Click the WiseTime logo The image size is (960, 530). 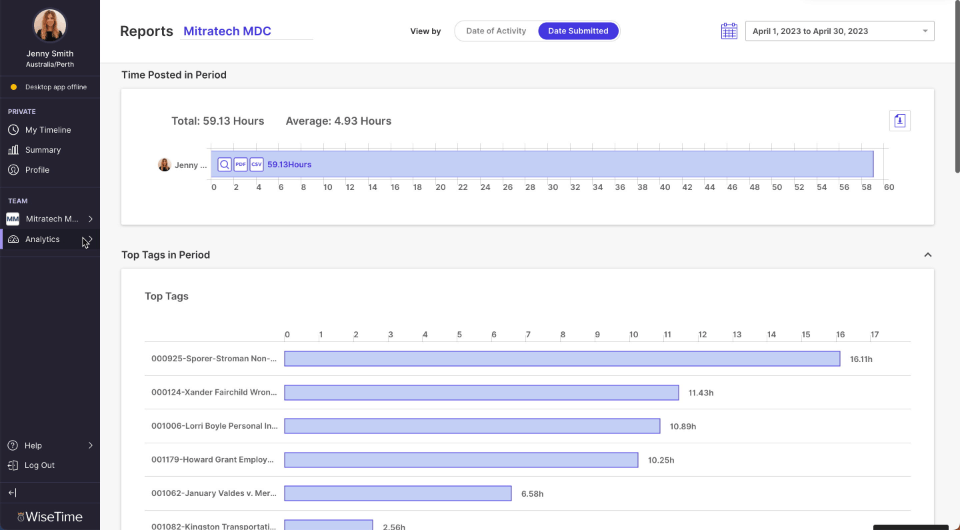(50, 517)
